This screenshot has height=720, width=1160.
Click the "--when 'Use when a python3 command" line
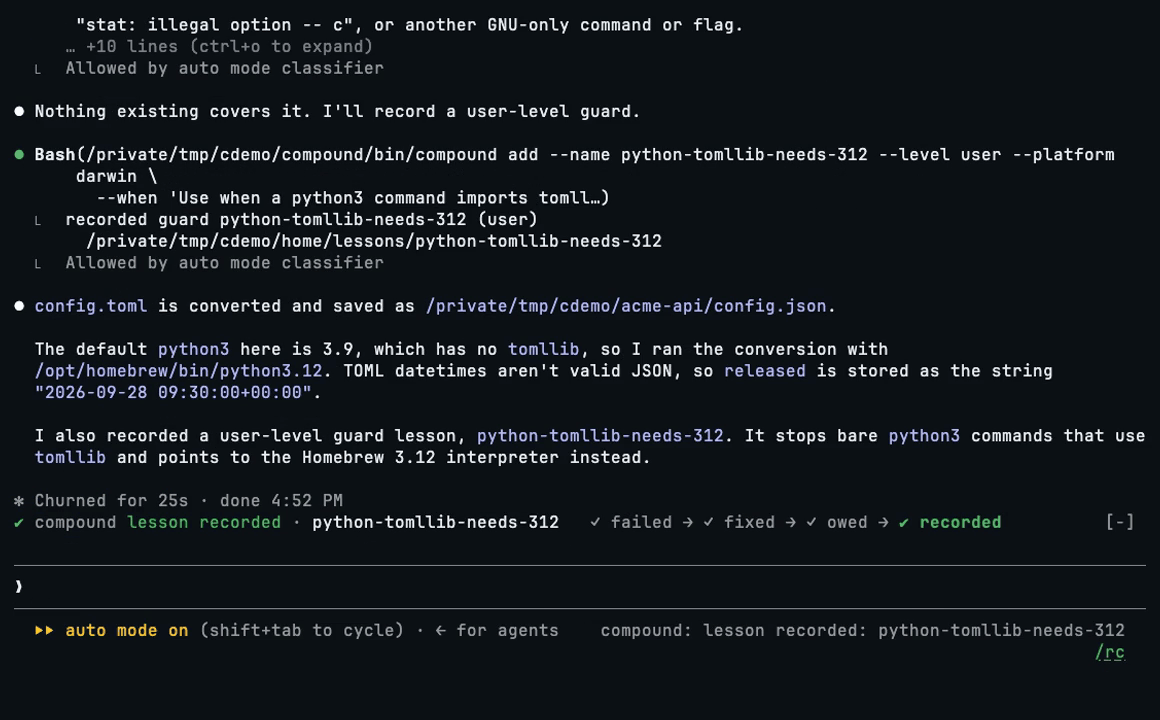(353, 198)
